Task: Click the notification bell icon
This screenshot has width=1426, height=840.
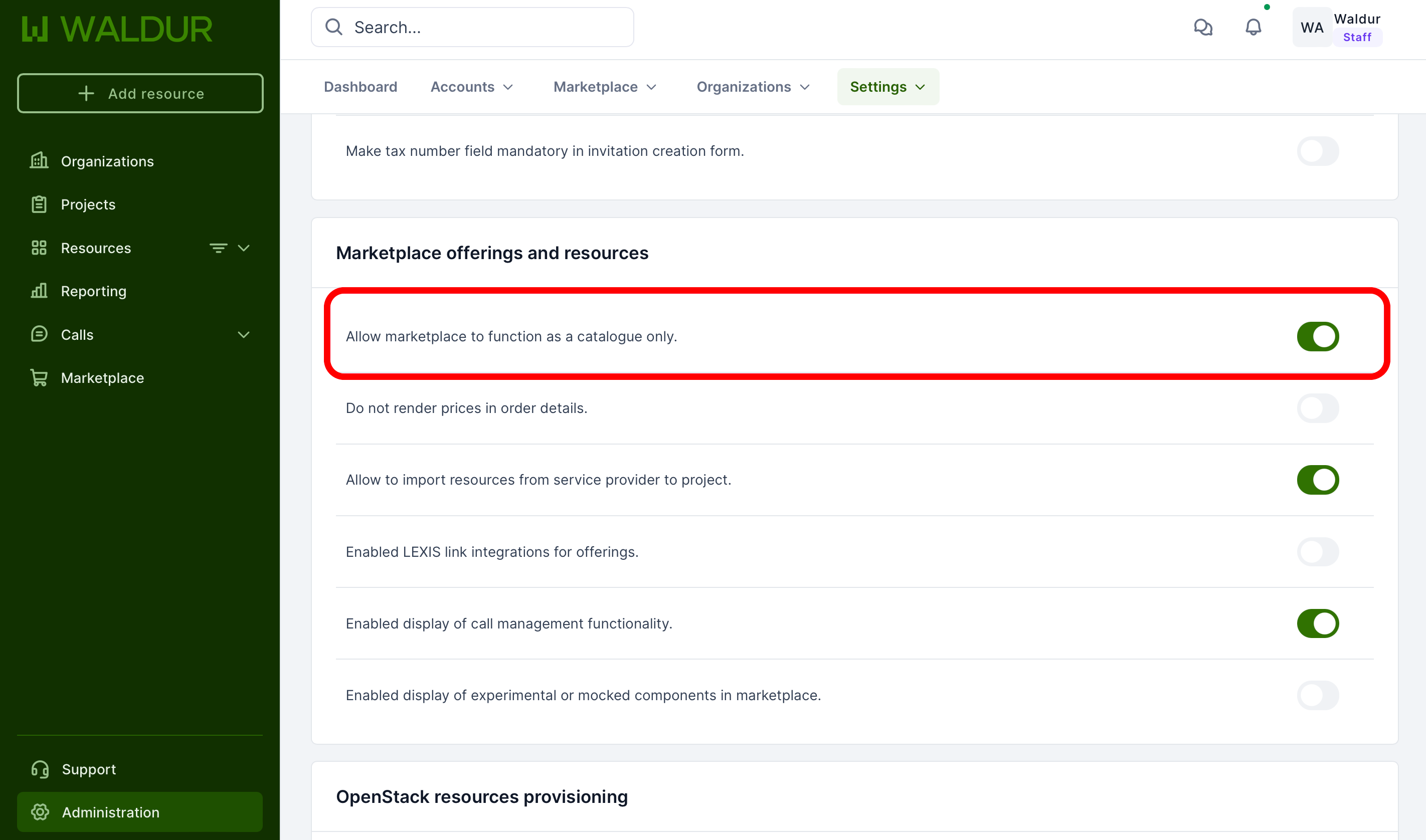Action: click(1253, 27)
